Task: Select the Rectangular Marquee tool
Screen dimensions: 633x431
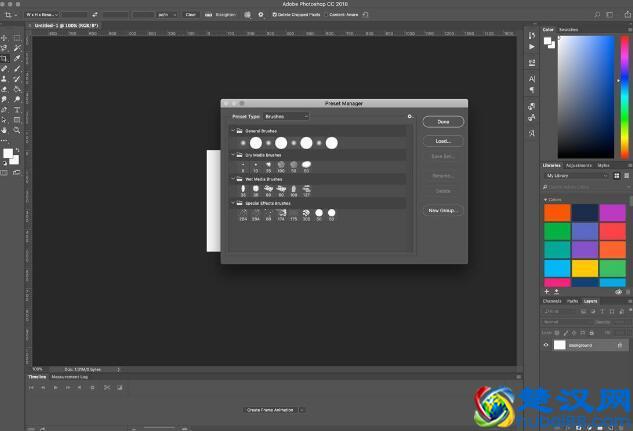Action: coord(16,38)
